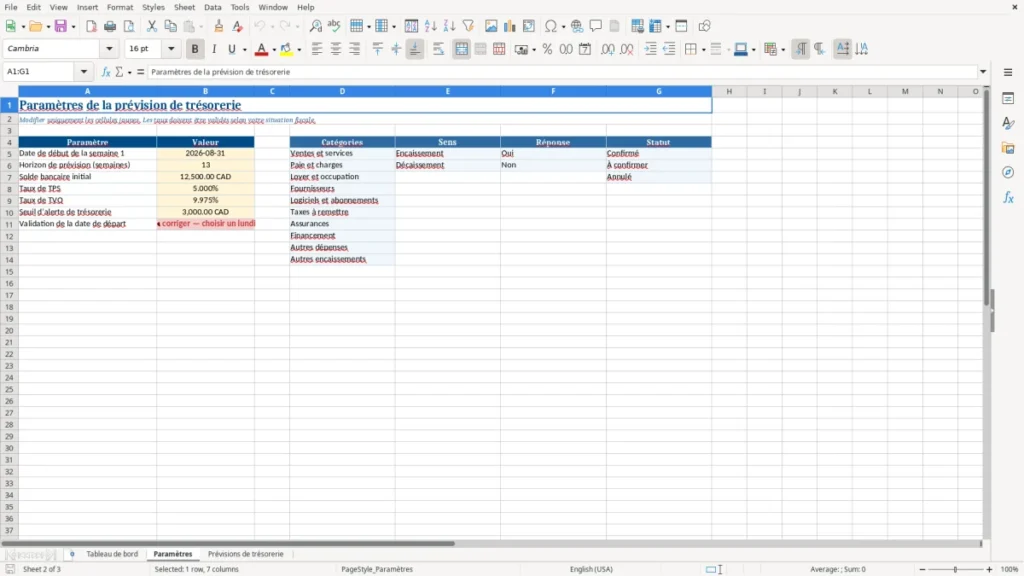The image size is (1024, 576).
Task: Open the Styles menu
Action: (x=153, y=7)
